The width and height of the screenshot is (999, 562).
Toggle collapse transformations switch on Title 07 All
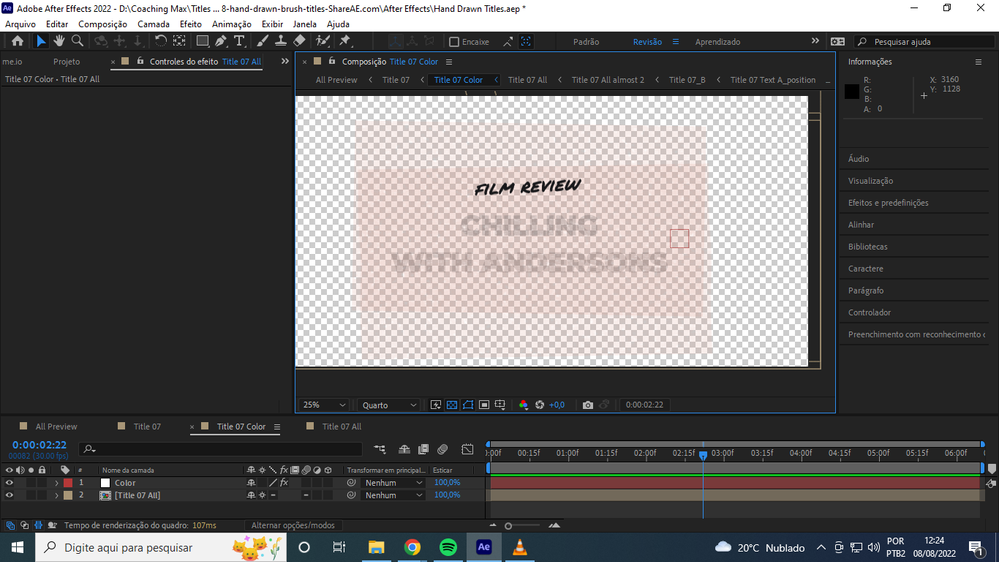[262, 495]
